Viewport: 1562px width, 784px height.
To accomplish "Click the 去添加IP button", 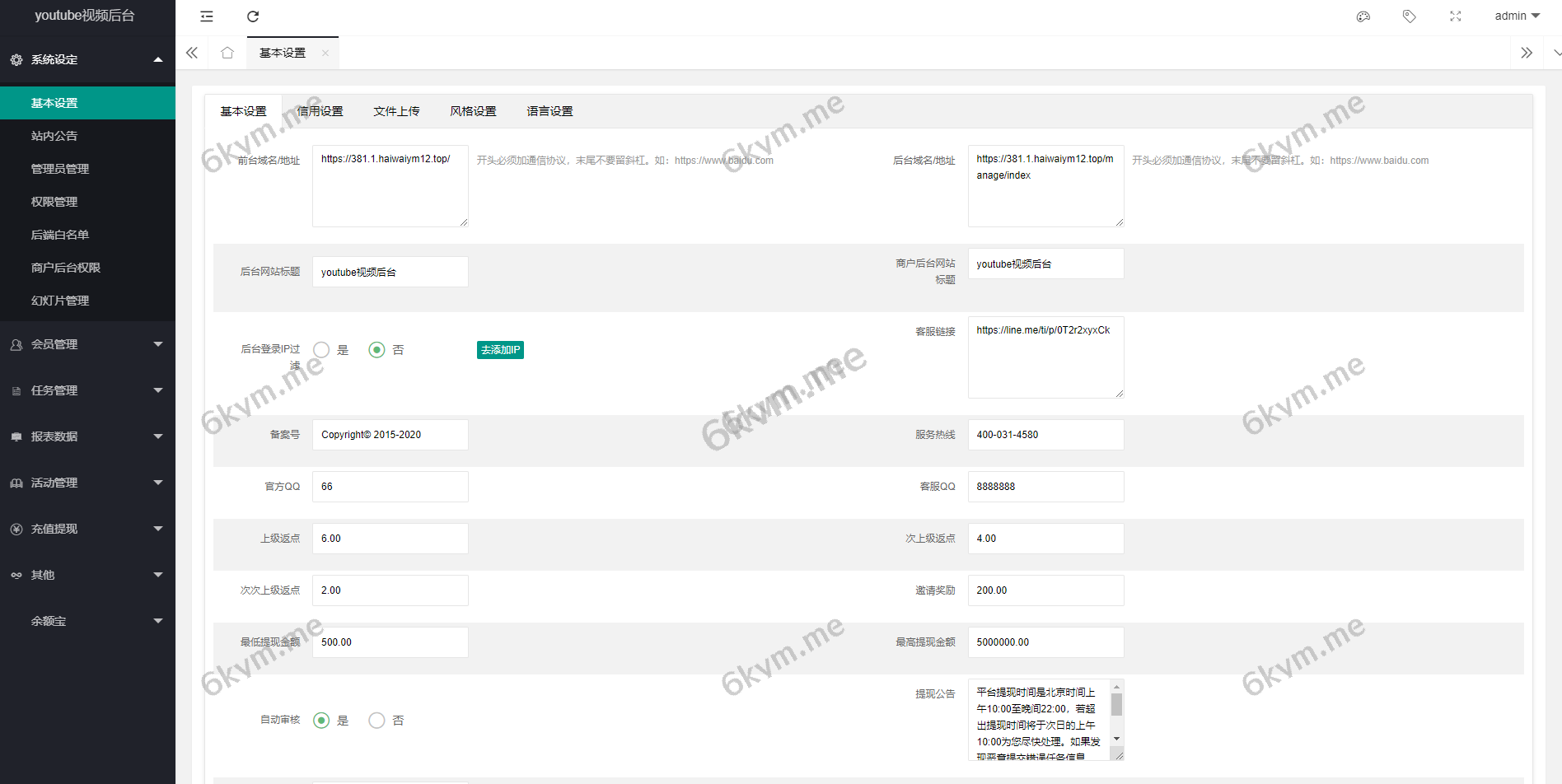I will 500,350.
